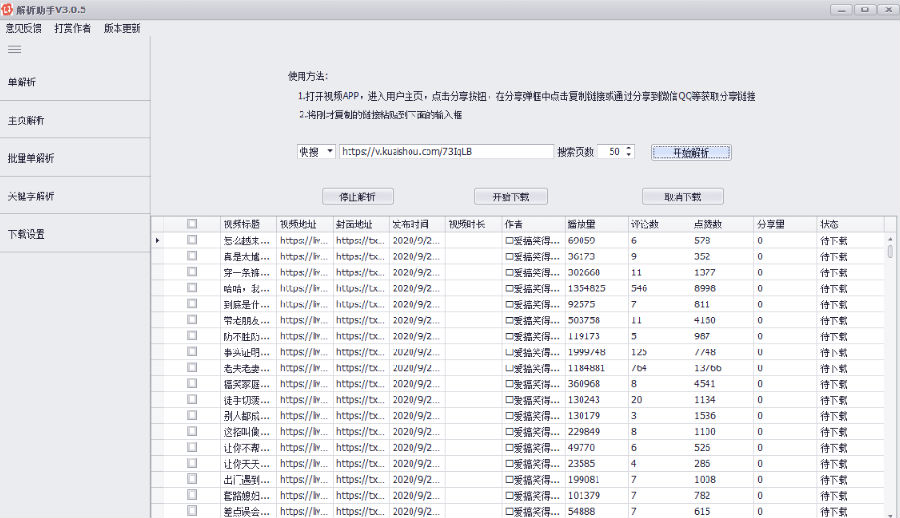
Task: Open the 快搜 platform dropdown
Action: pos(315,152)
